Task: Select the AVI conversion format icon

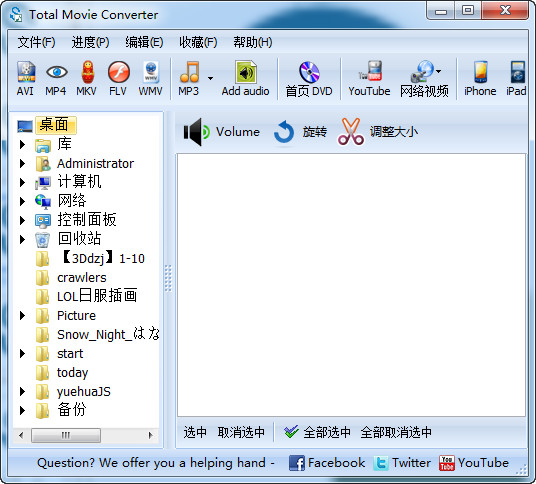Action: click(x=26, y=72)
